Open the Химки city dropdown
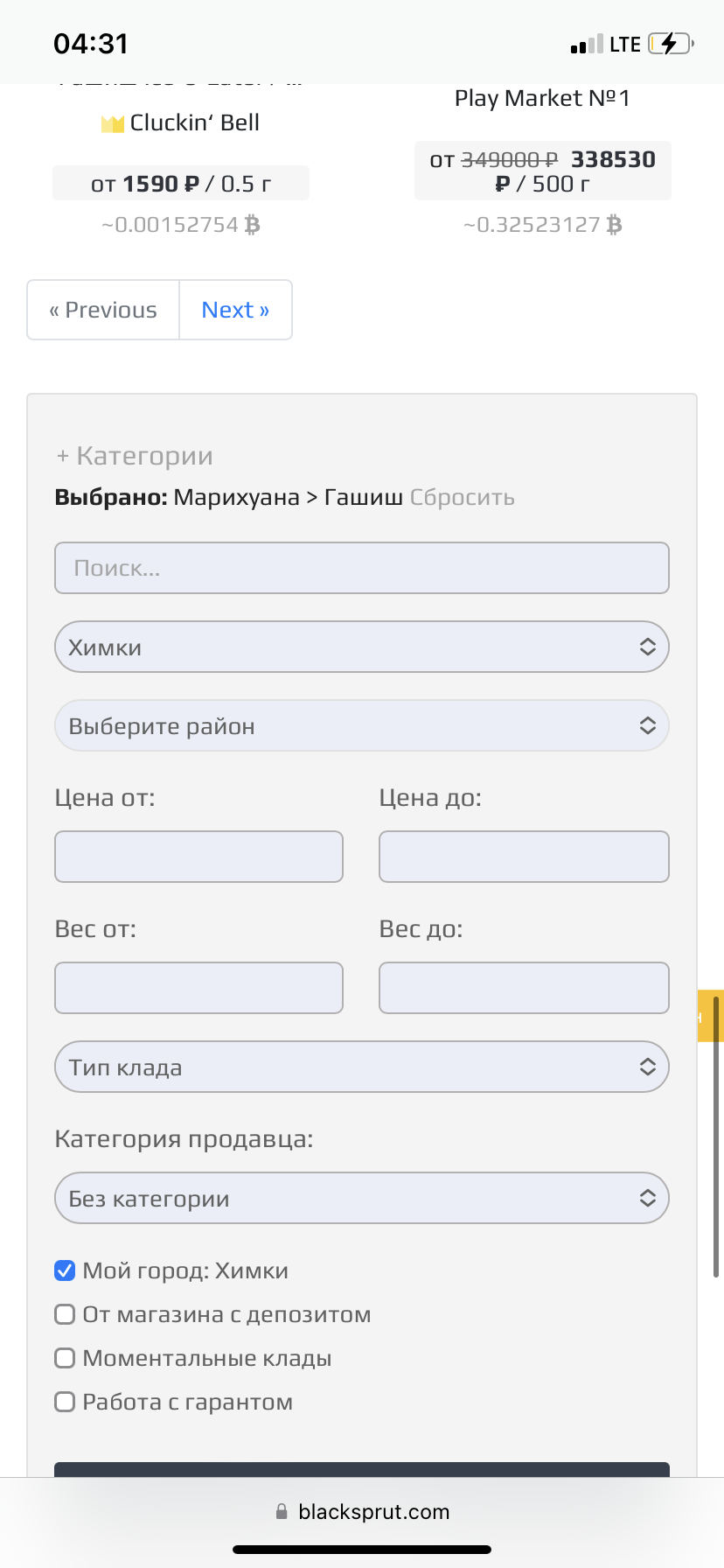The height and width of the screenshot is (1568, 724). (362, 647)
